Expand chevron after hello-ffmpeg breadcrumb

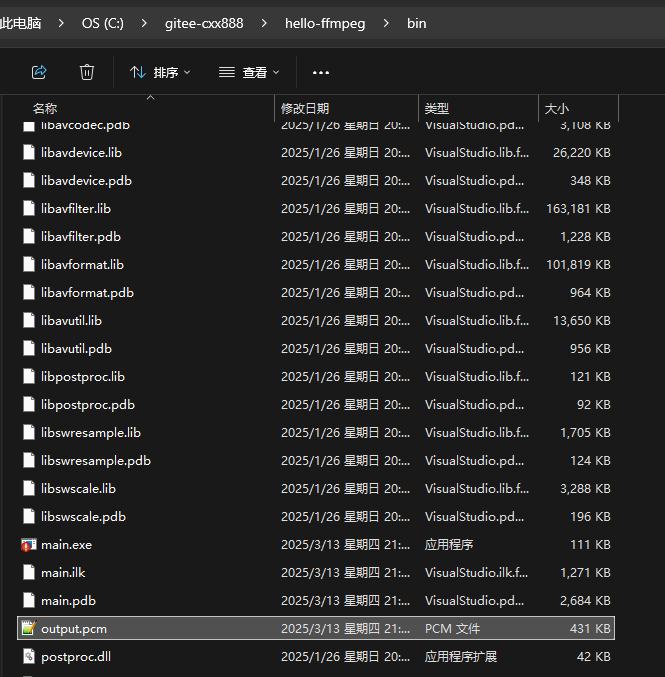click(x=386, y=23)
